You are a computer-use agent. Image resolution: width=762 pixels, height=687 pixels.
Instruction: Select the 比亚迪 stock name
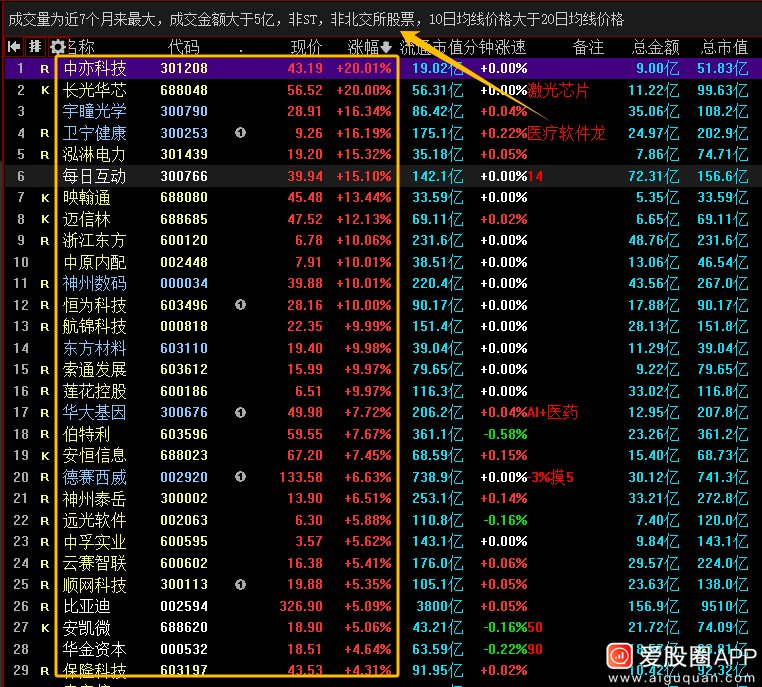[86, 606]
